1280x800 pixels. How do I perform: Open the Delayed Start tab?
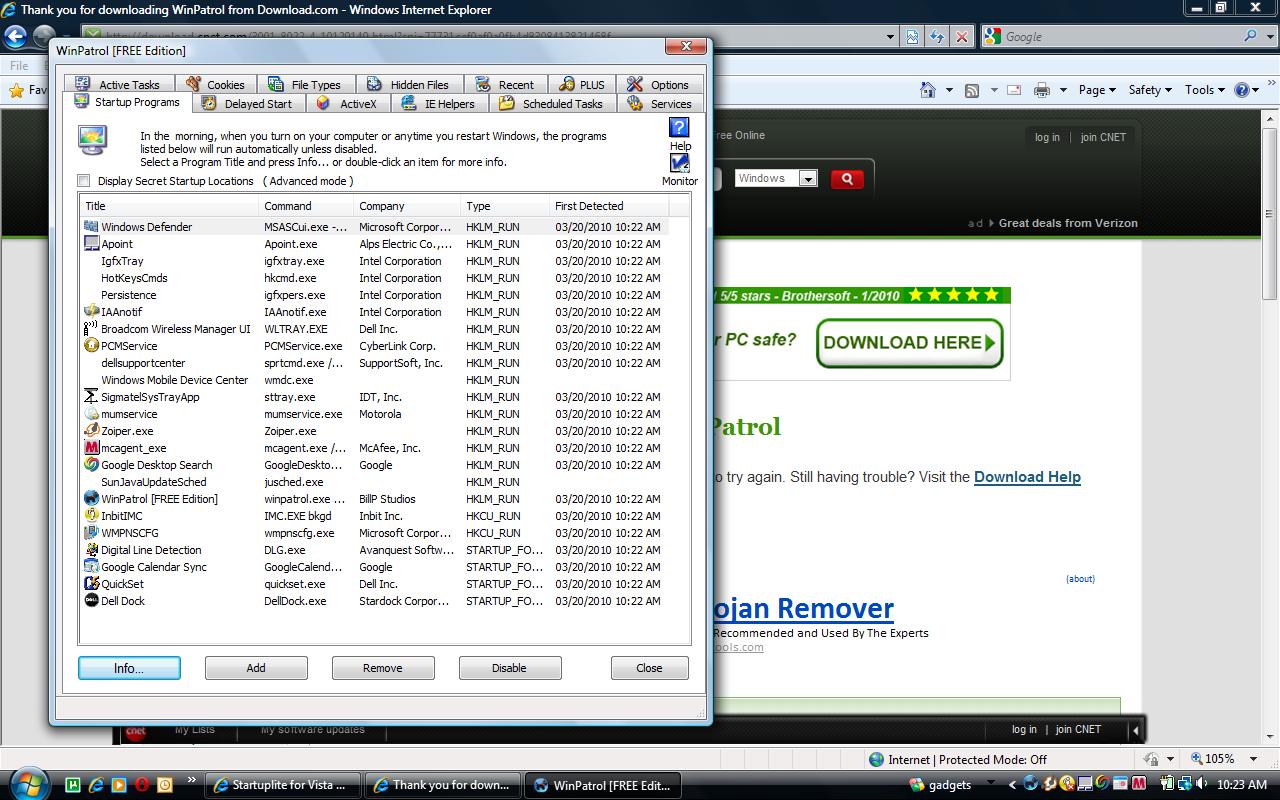[247, 103]
